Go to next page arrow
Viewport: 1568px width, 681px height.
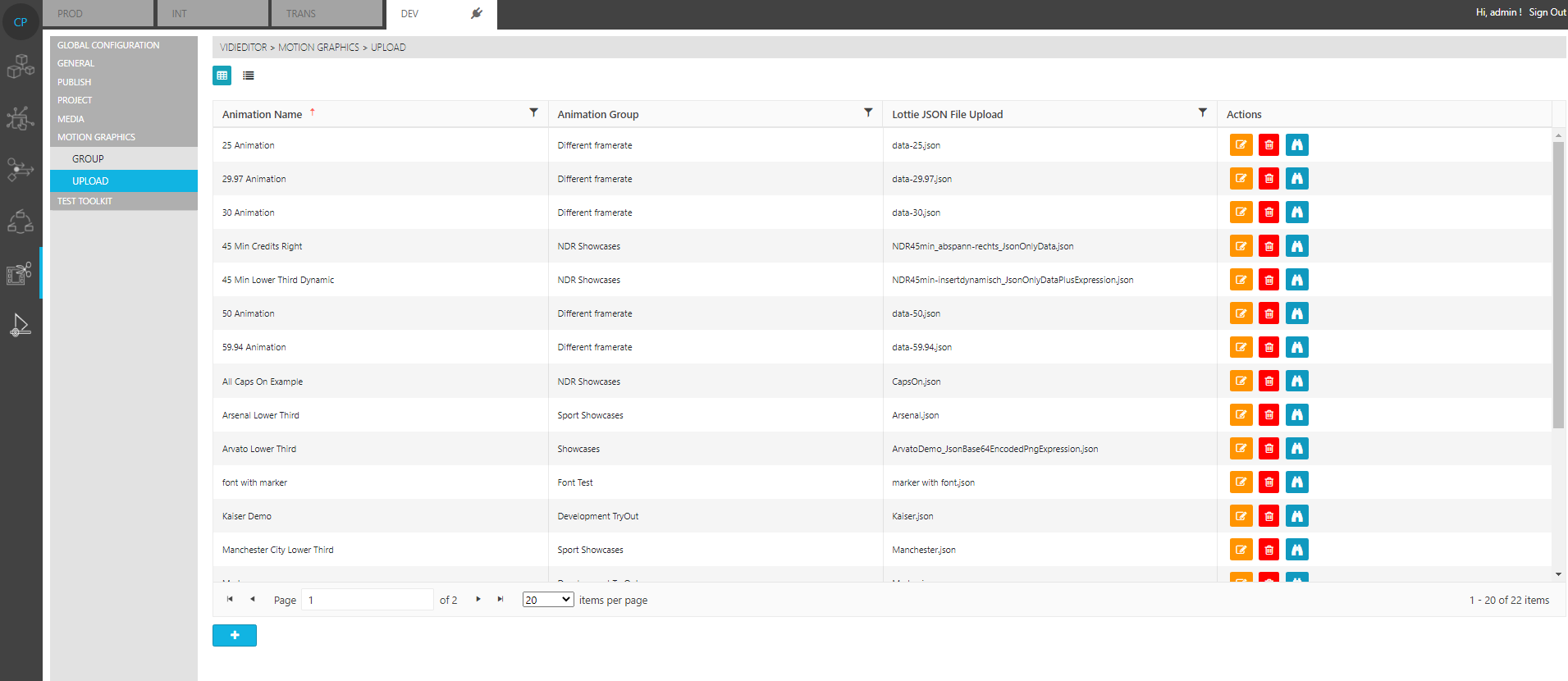(478, 600)
